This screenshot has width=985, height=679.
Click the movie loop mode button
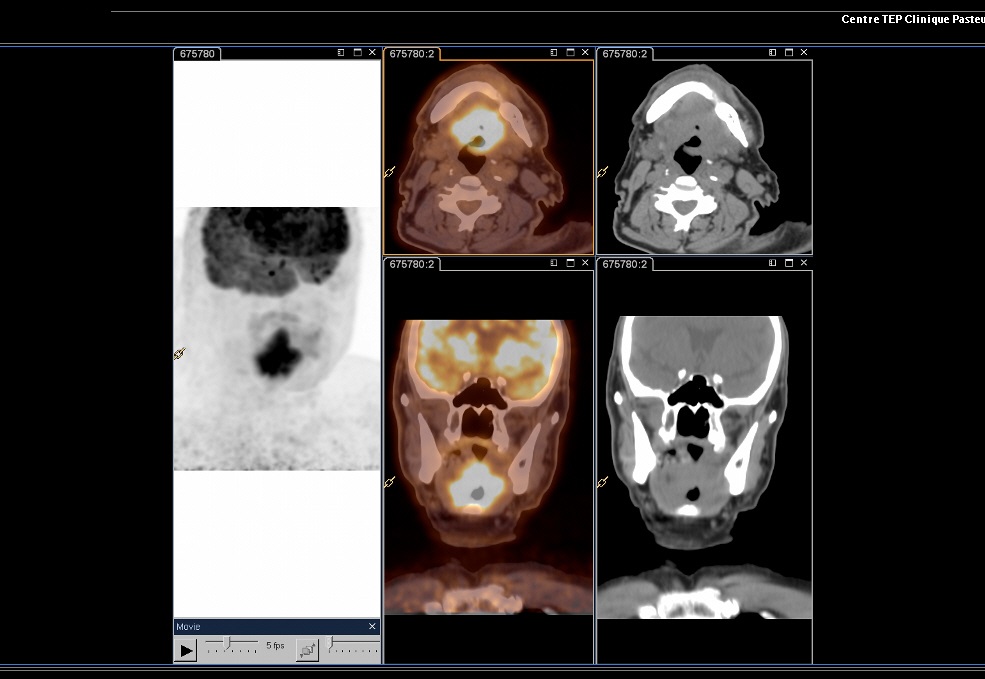tap(307, 651)
